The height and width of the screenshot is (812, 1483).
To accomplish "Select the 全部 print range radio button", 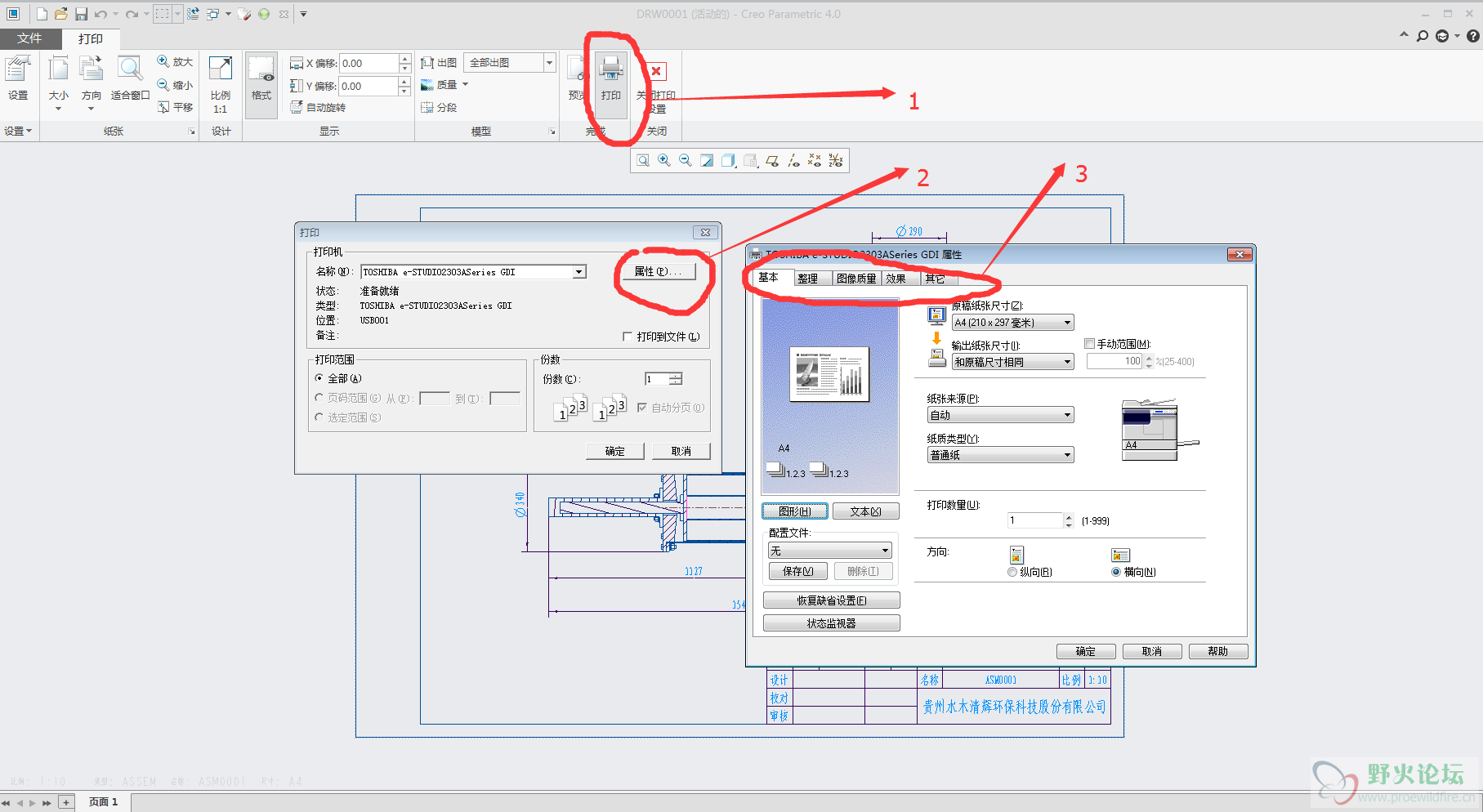I will (x=319, y=378).
